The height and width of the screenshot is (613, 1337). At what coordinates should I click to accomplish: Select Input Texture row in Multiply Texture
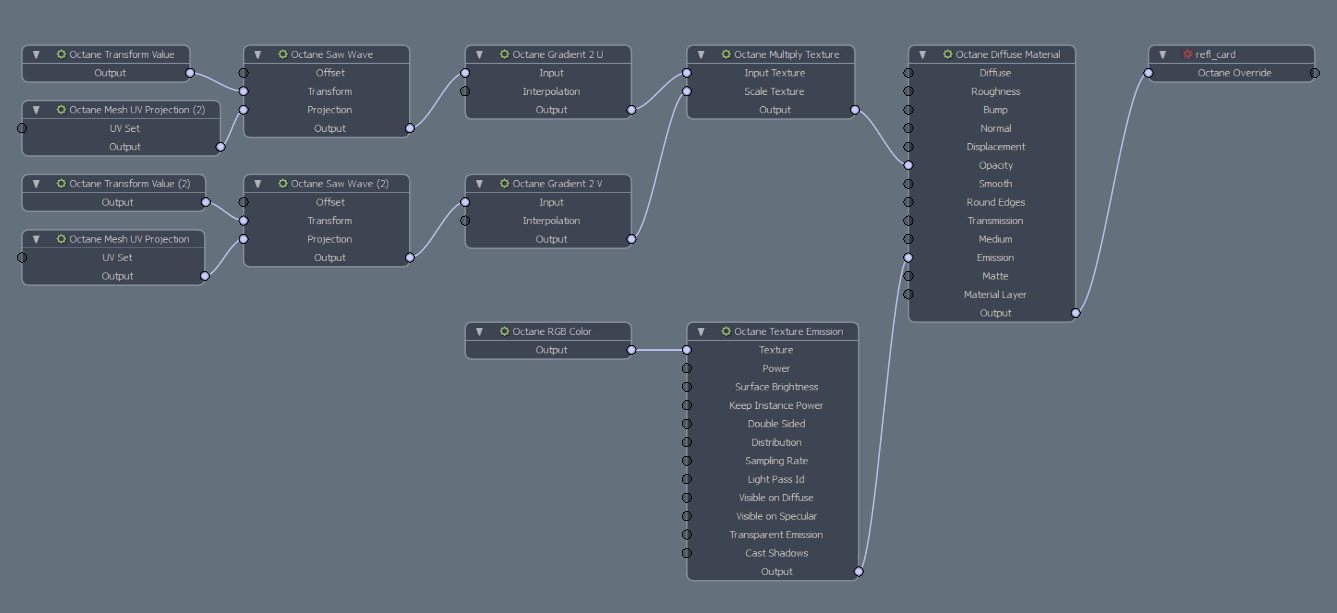point(773,72)
